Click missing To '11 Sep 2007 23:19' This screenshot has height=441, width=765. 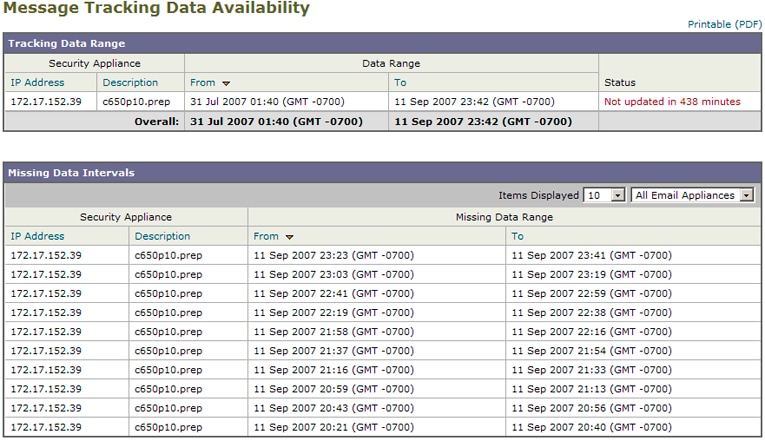click(x=591, y=274)
